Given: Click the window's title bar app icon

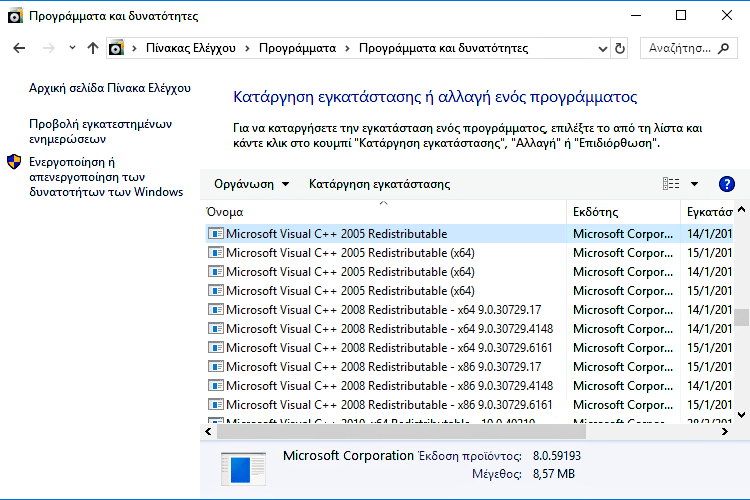Looking at the screenshot, I should 15,16.
